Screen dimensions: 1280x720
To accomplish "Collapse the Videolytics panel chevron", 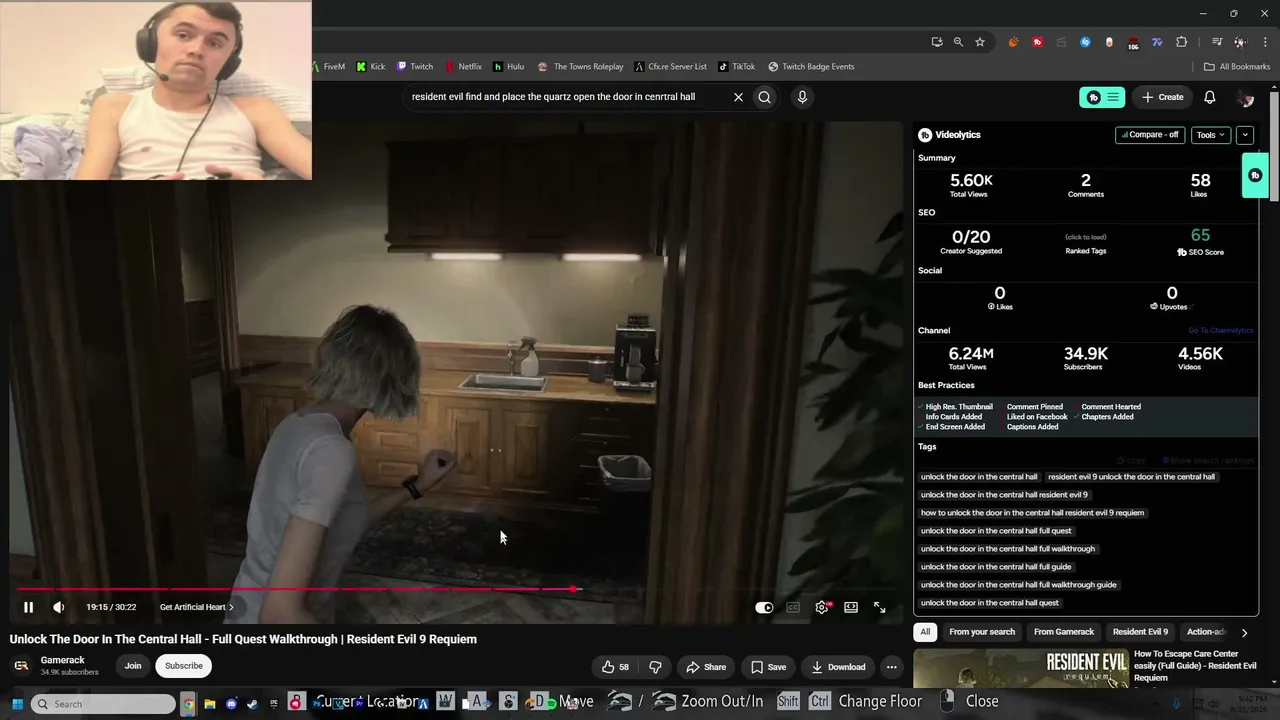I will click(1245, 135).
